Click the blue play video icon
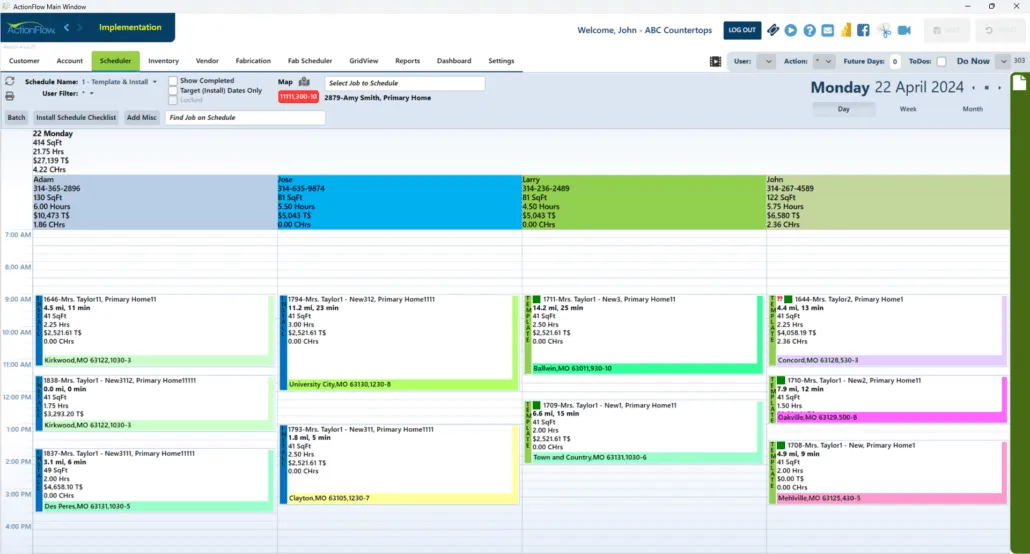1030x554 pixels. click(x=791, y=30)
